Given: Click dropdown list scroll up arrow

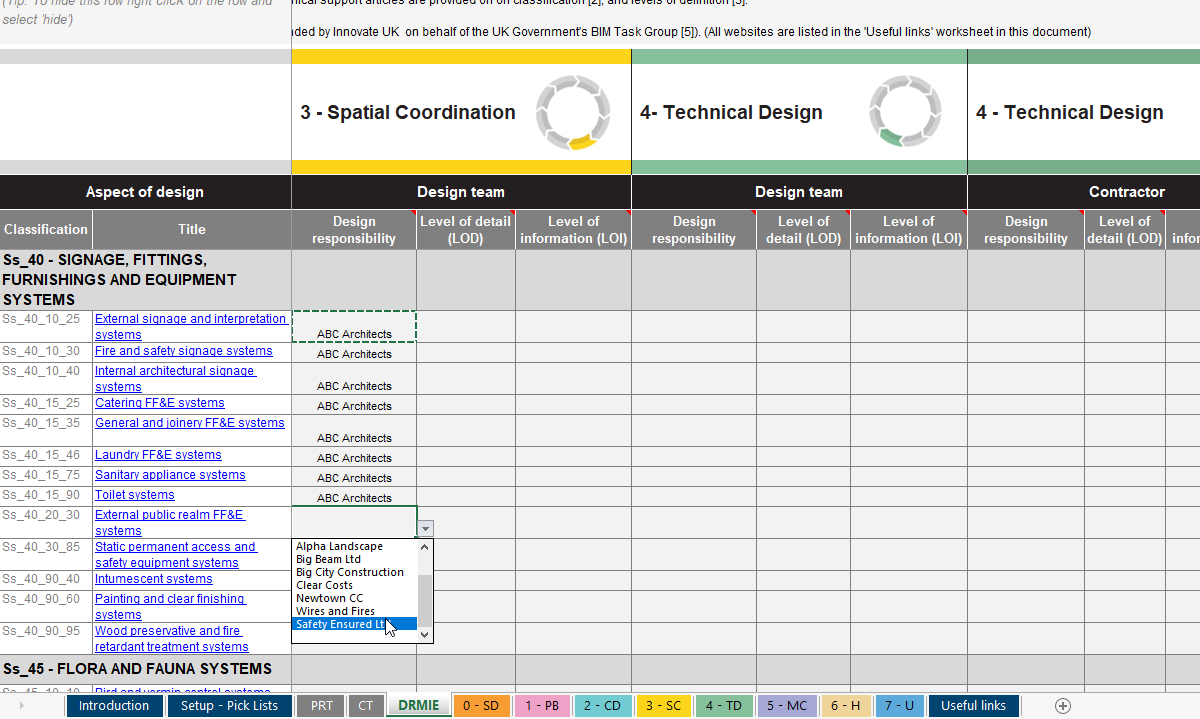Looking at the screenshot, I should point(425,547).
